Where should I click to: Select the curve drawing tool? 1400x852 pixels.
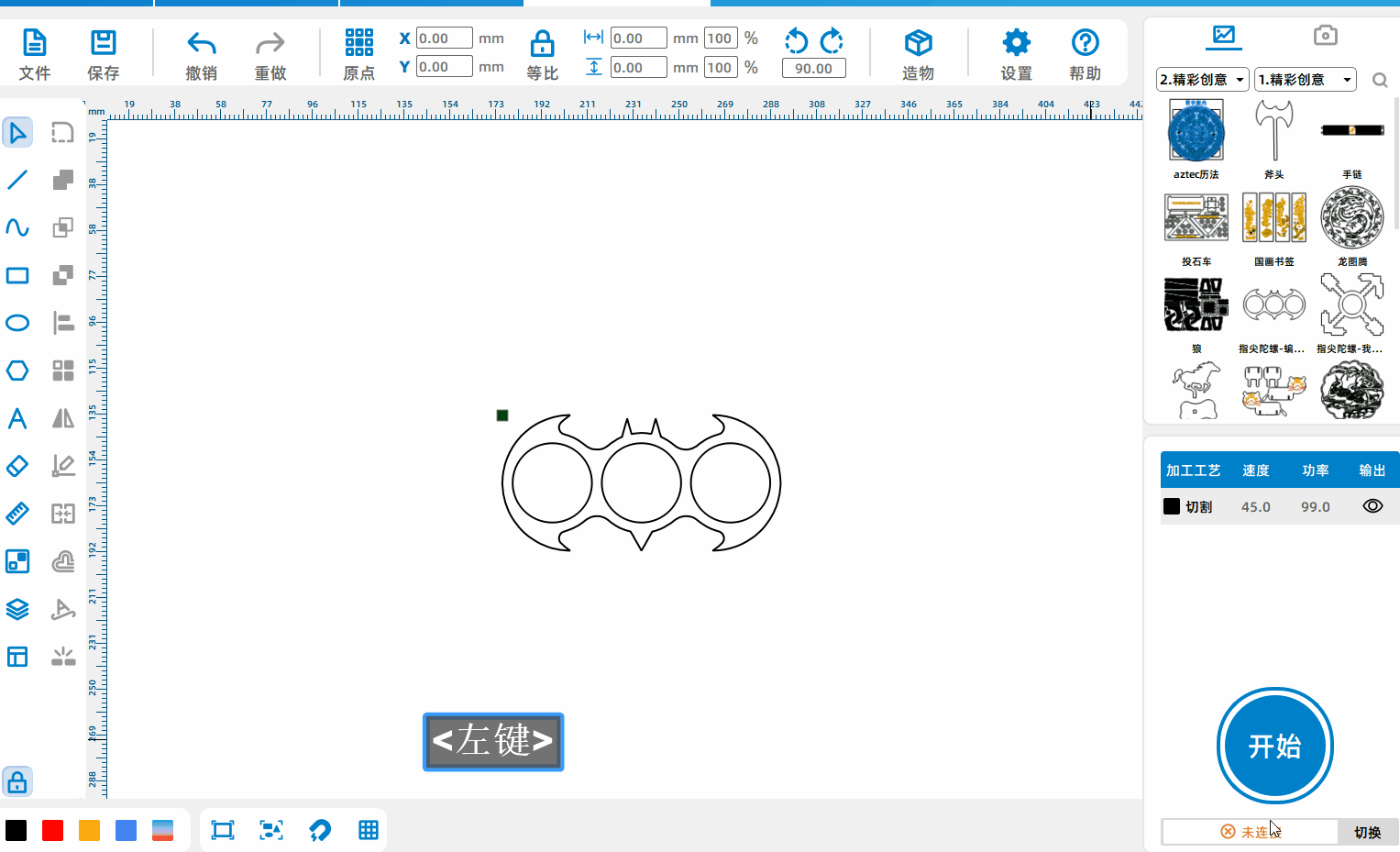click(x=17, y=227)
